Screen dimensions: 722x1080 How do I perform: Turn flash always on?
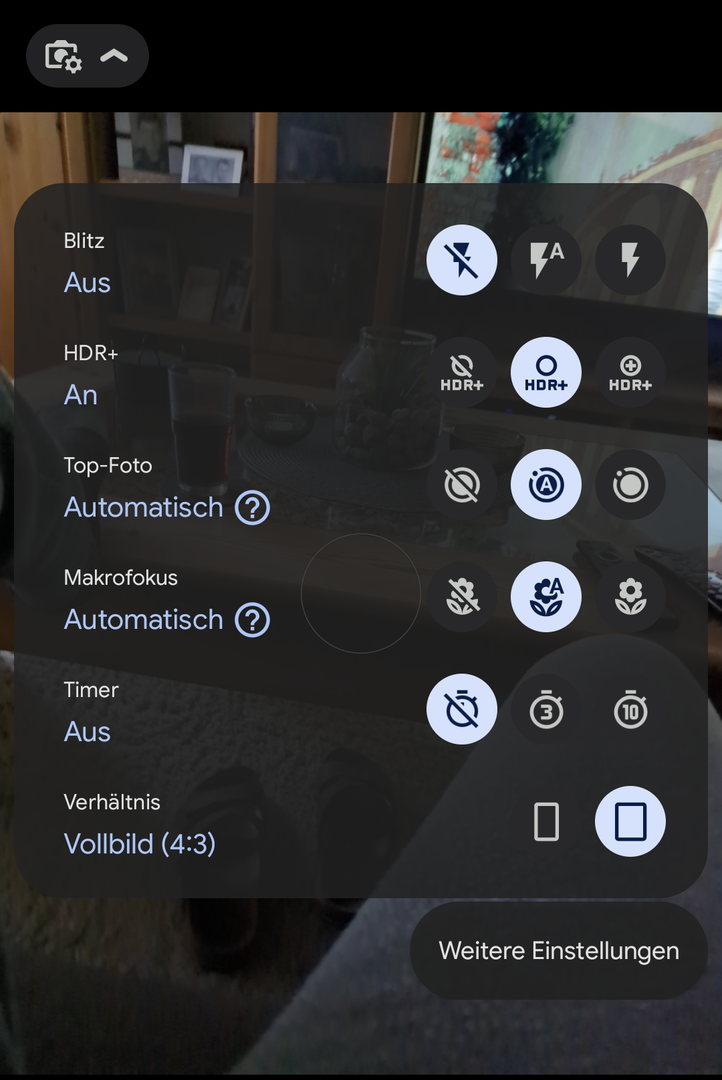[630, 260]
